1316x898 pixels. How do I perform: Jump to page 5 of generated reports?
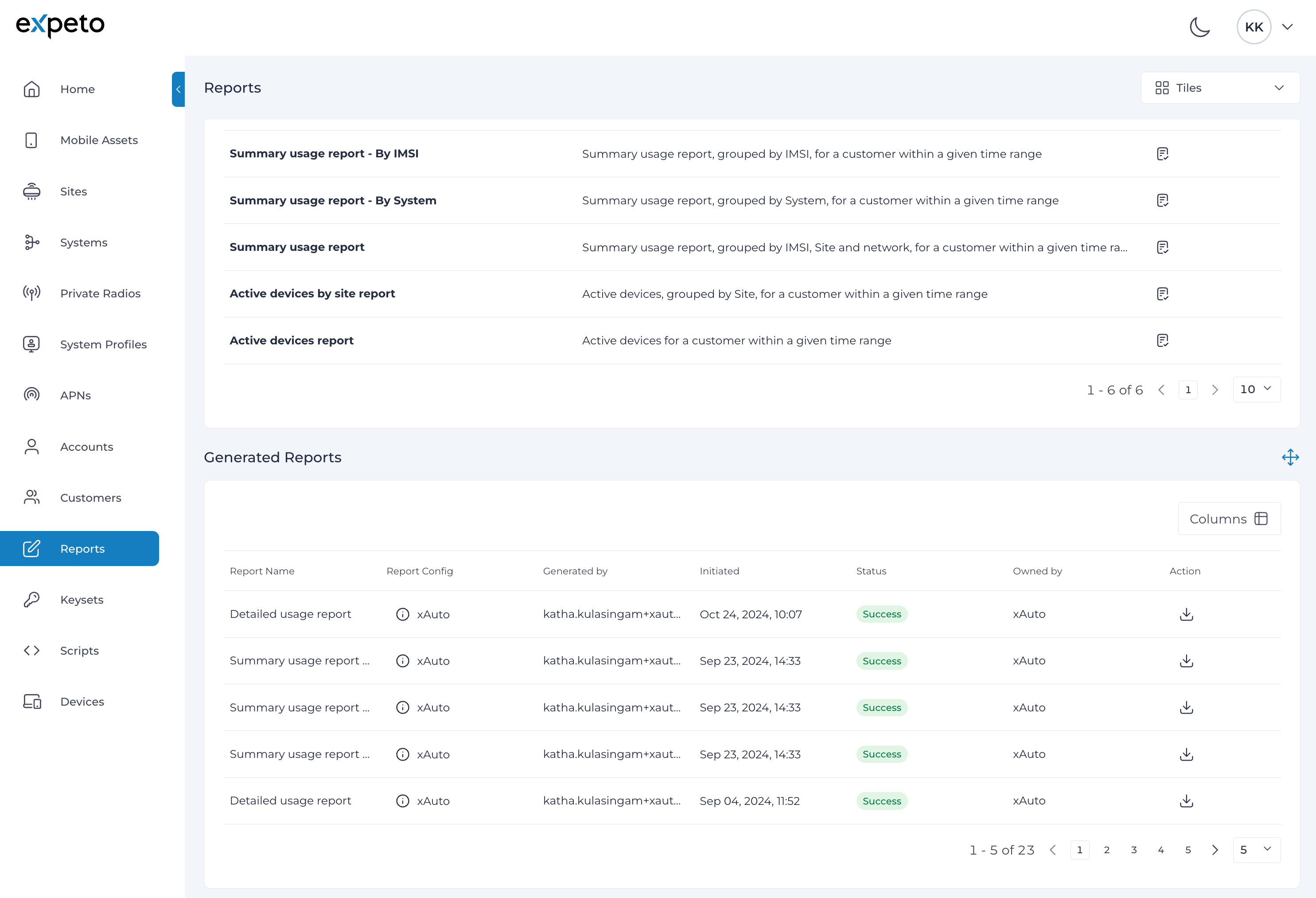pos(1188,850)
